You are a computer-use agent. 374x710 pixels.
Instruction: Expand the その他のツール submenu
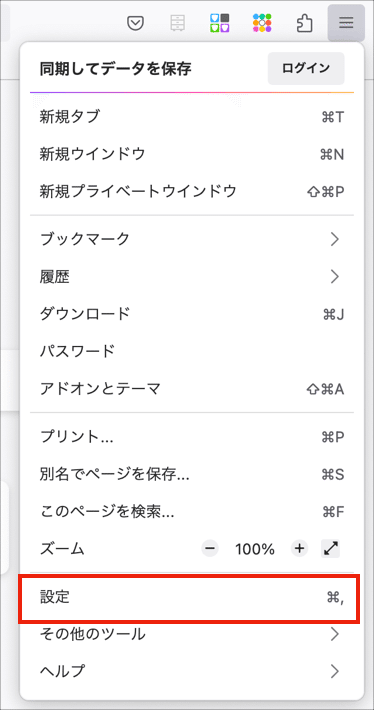tap(192, 634)
